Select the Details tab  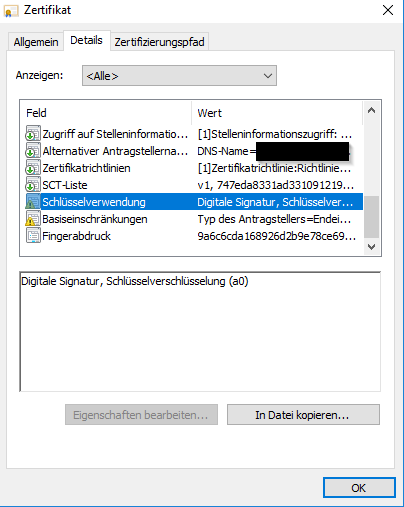pos(86,40)
